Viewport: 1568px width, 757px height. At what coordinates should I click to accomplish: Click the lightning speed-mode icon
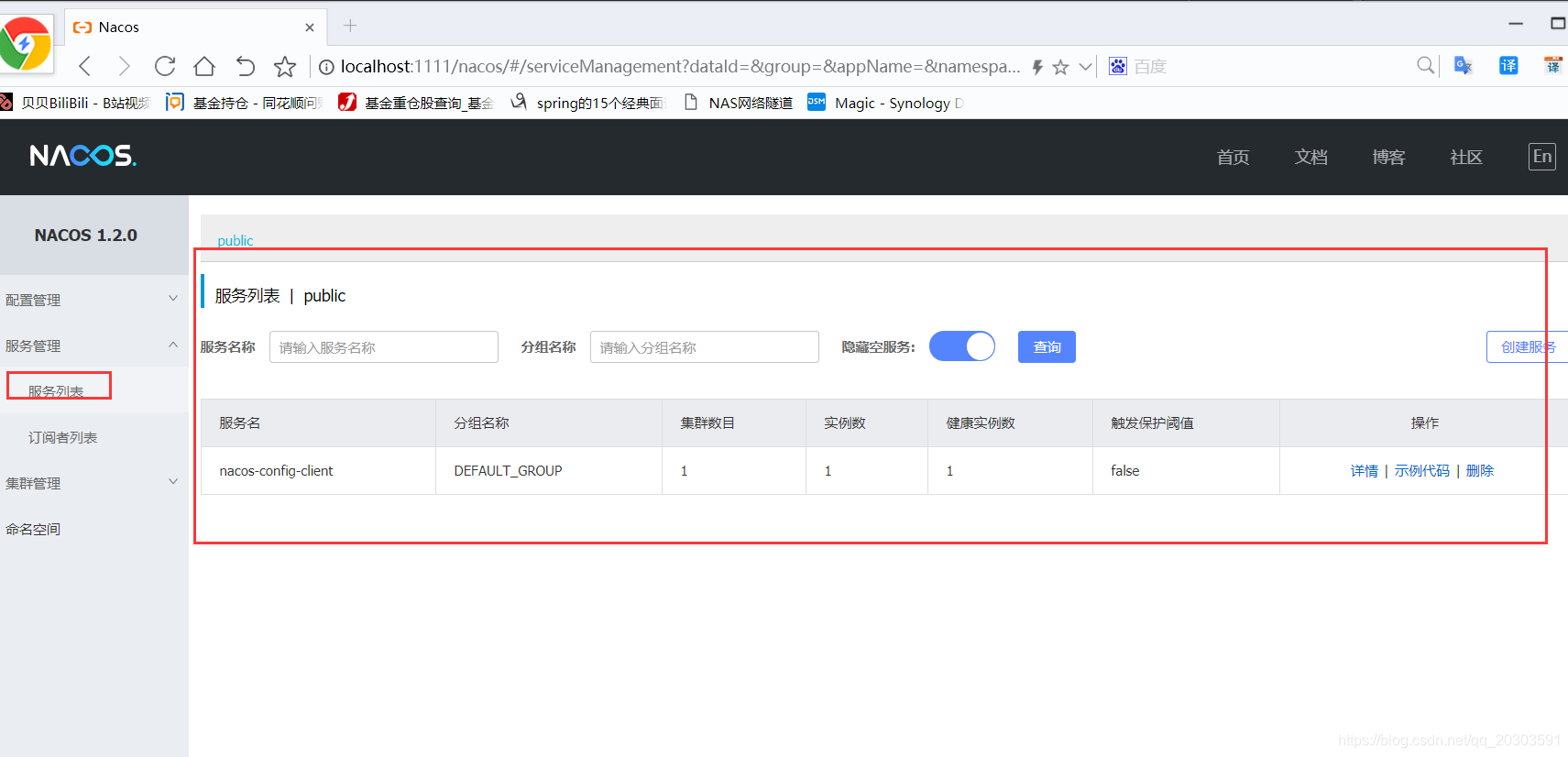(1037, 67)
